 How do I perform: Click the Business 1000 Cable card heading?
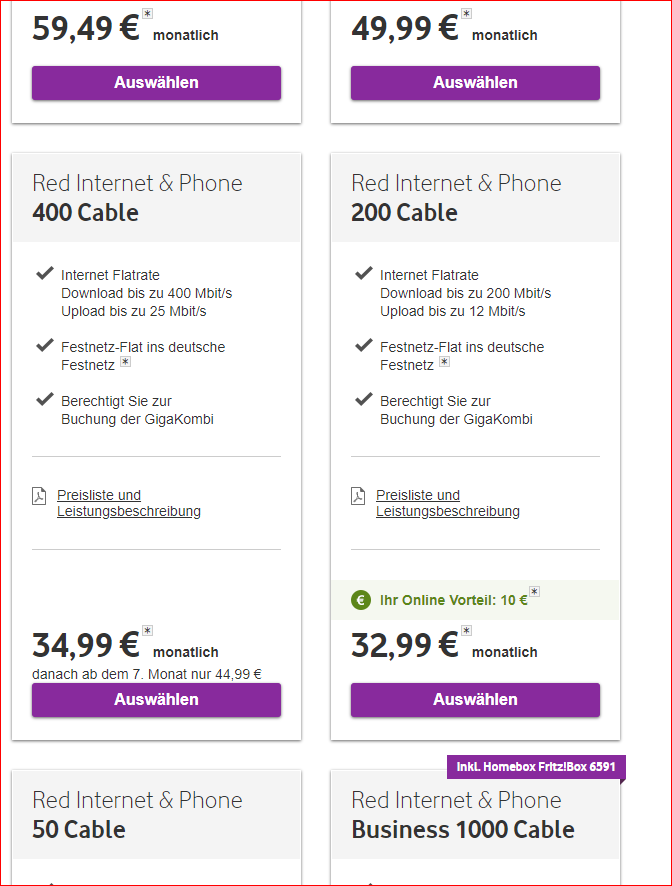(462, 829)
